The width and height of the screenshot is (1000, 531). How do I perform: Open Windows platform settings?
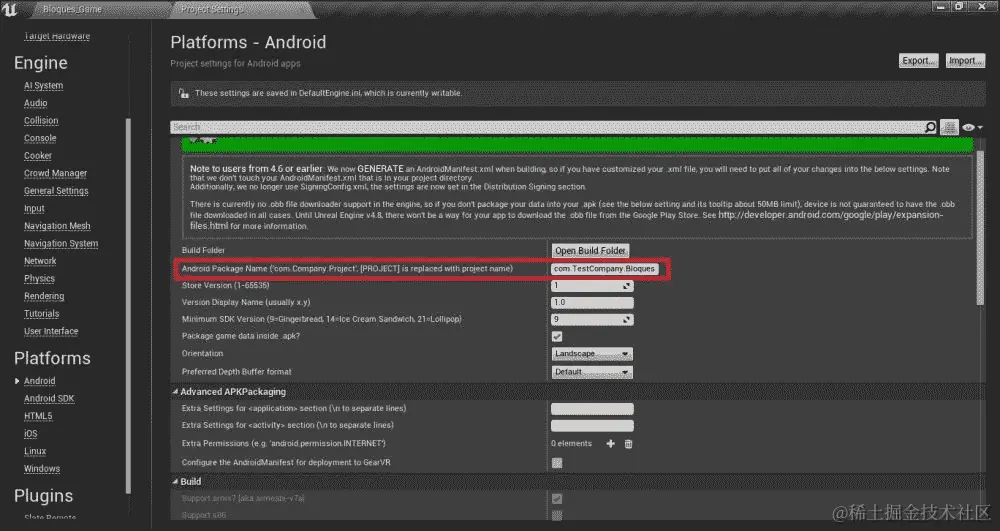tap(42, 469)
